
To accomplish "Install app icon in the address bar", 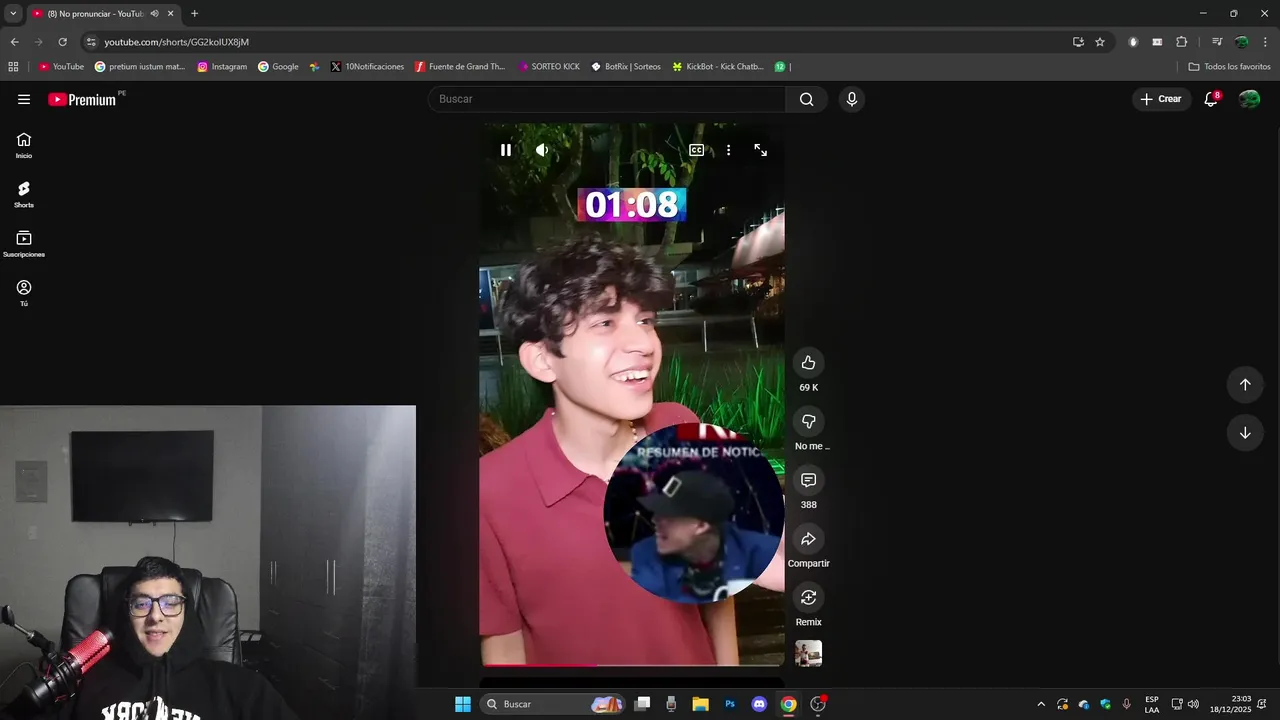I will click(1078, 42).
